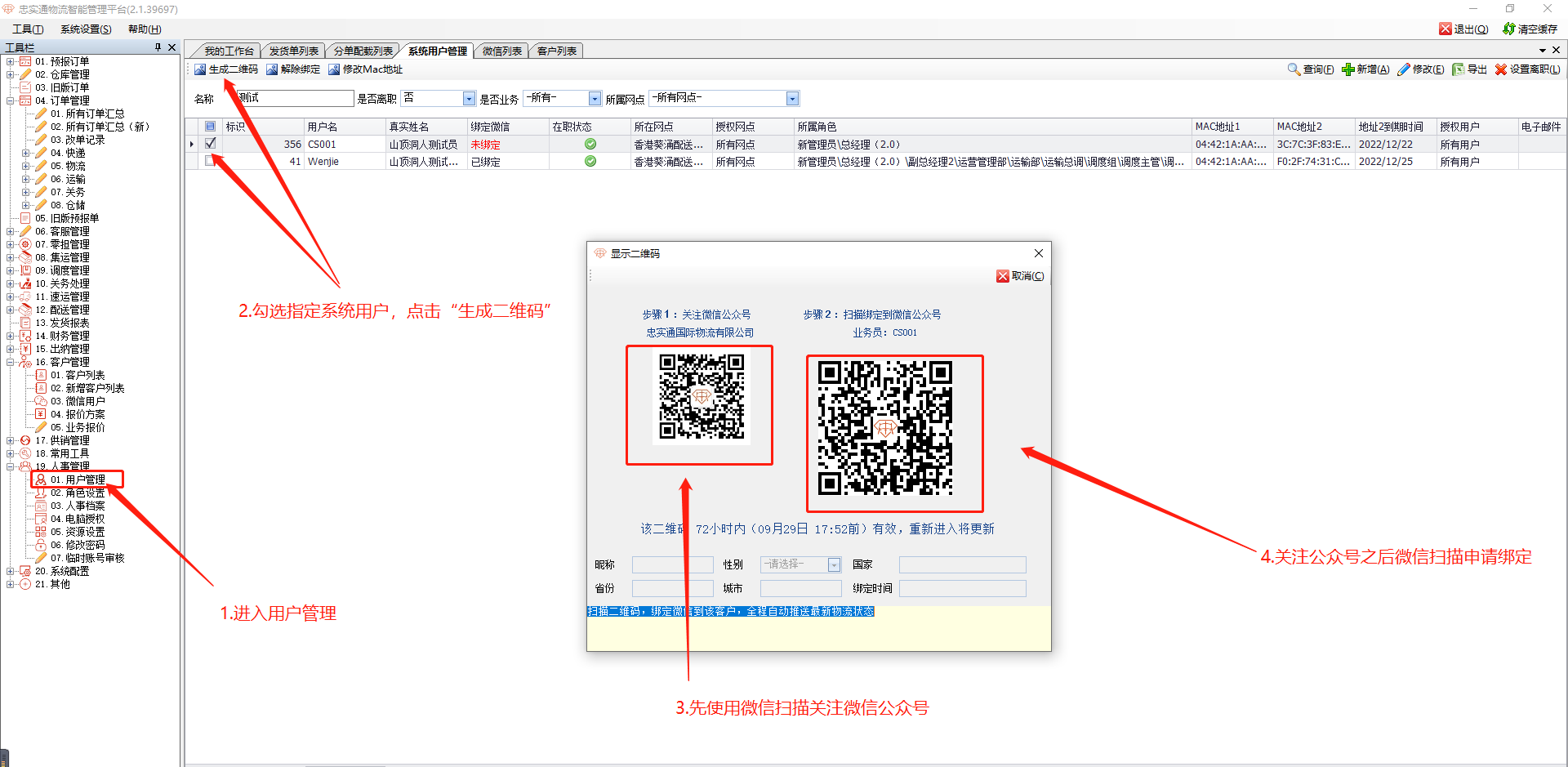The image size is (1568, 767).
Task: Check the Wenjie user row checkbox
Action: point(211,161)
